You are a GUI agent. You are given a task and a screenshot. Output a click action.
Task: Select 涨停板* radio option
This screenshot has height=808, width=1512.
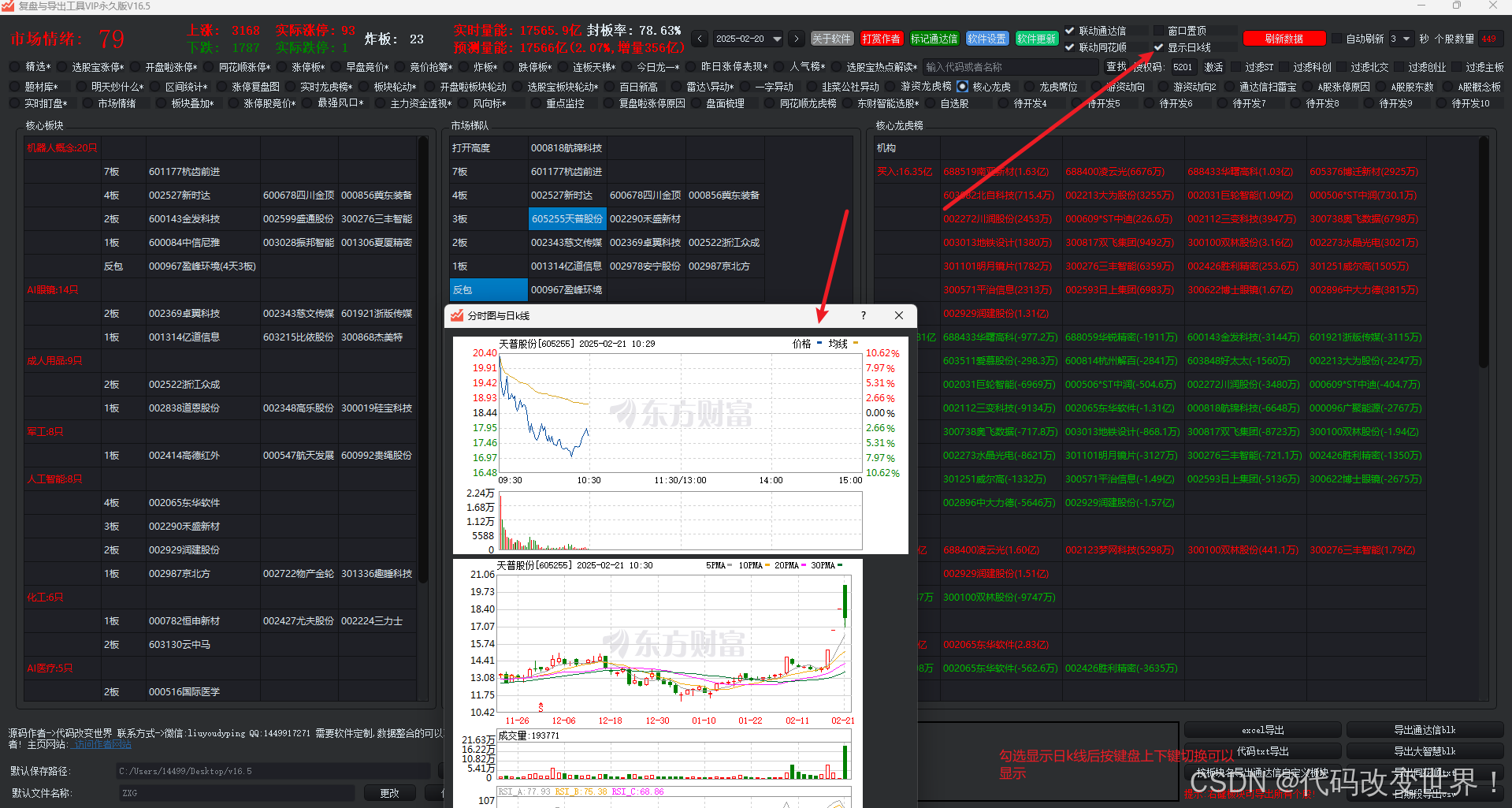(281, 67)
